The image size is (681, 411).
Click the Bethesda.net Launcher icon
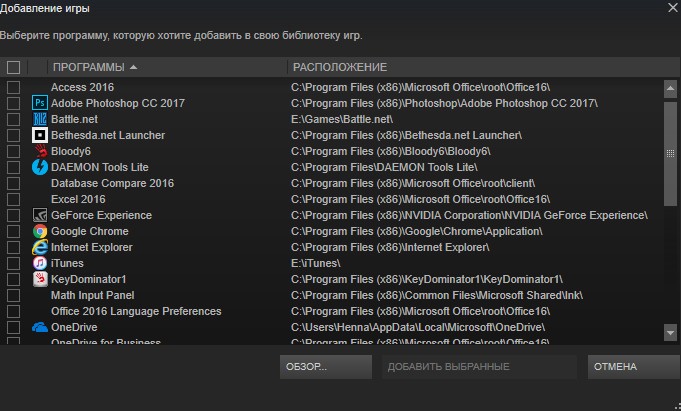coord(40,135)
